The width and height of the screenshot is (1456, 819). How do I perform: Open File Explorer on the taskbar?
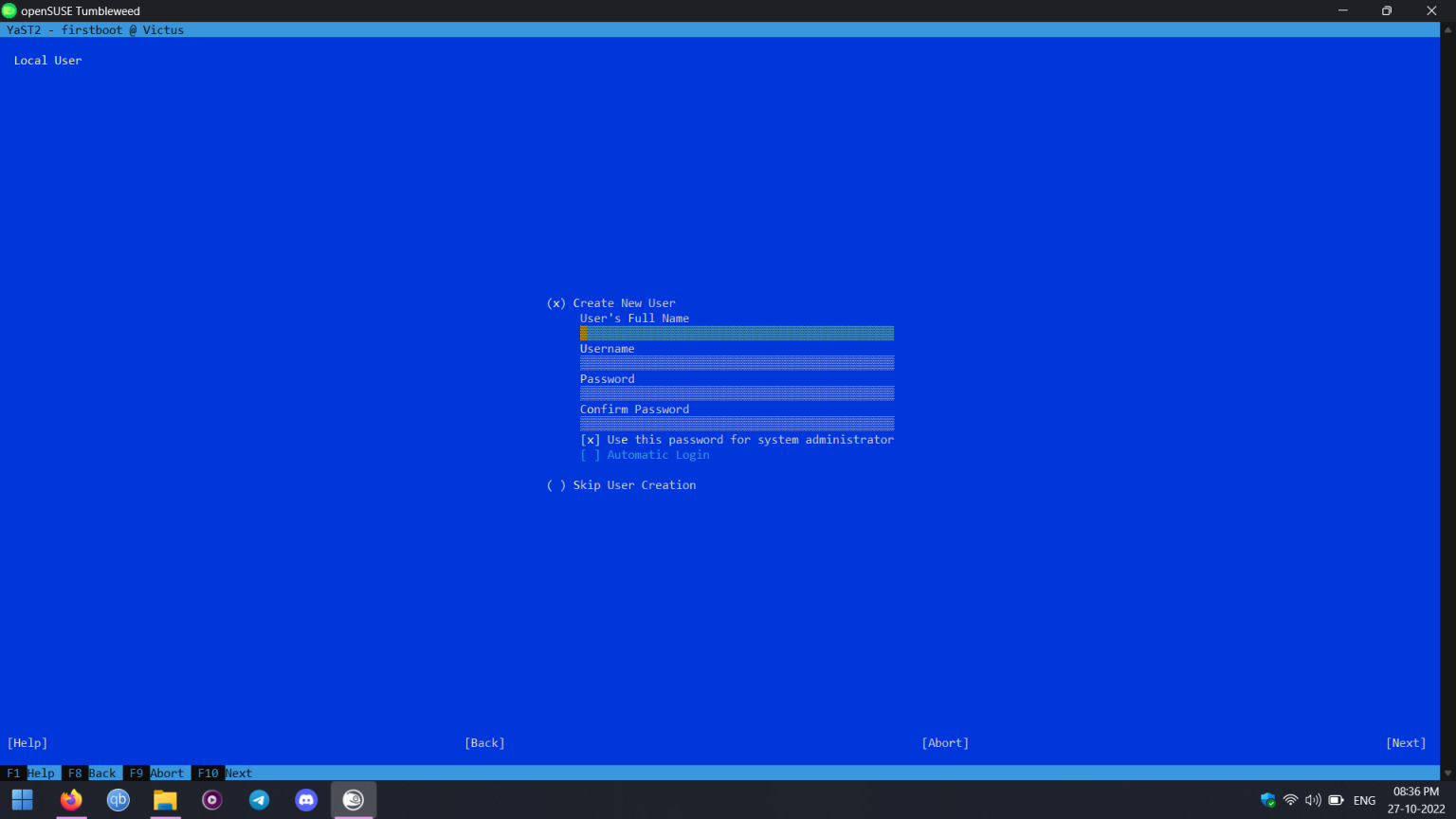[165, 800]
